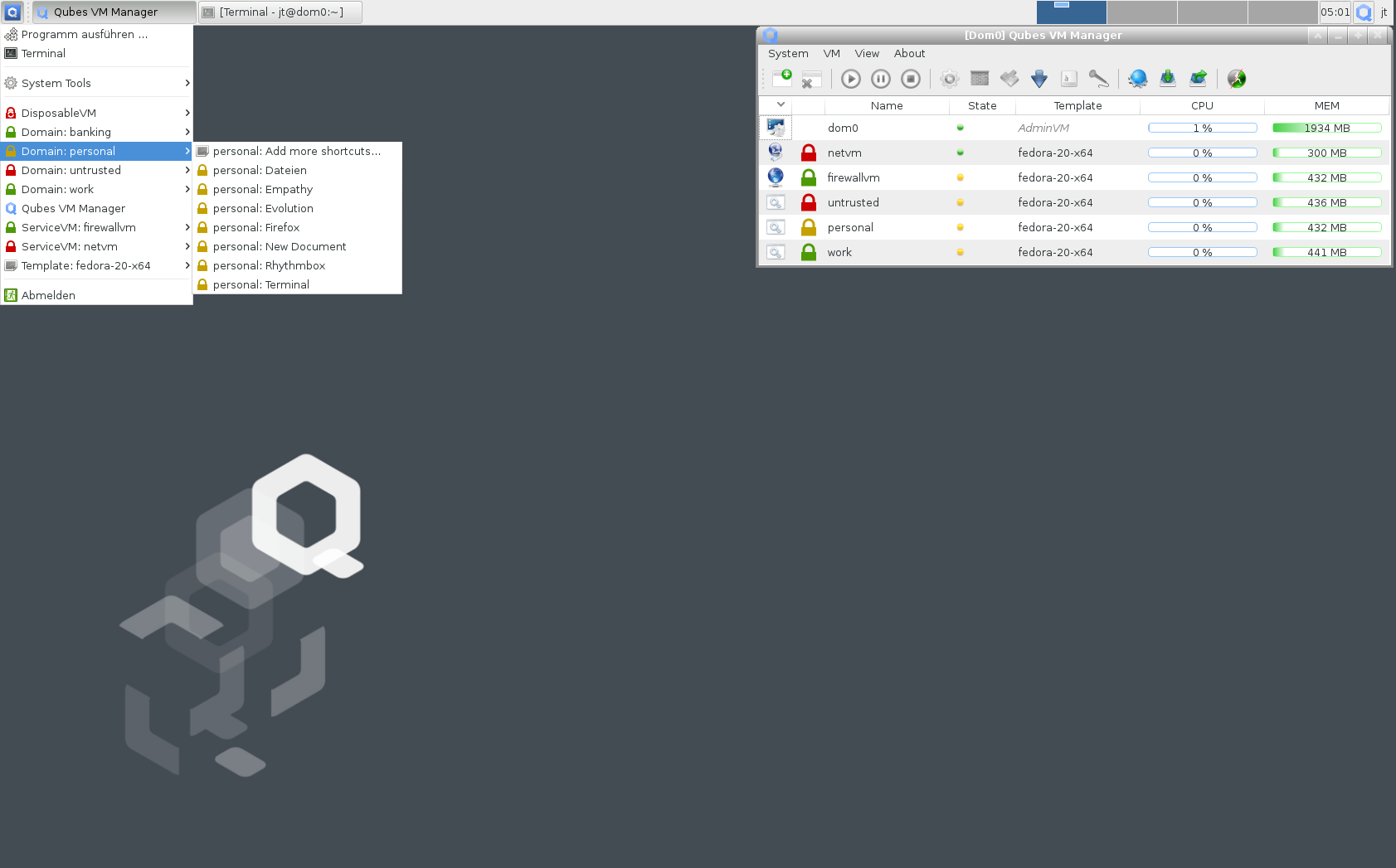Edit firewall rules using the brick-wall icon

coord(980,79)
